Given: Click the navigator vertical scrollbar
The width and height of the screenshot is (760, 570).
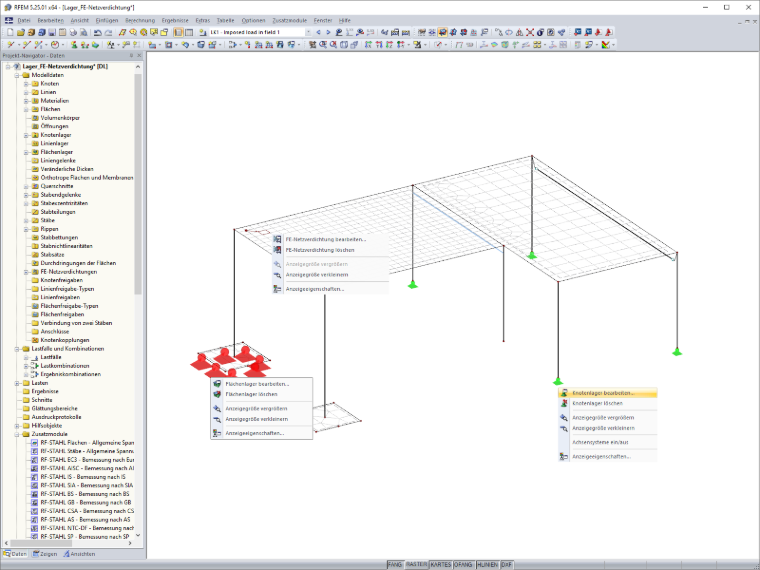Looking at the screenshot, I should click(x=138, y=184).
